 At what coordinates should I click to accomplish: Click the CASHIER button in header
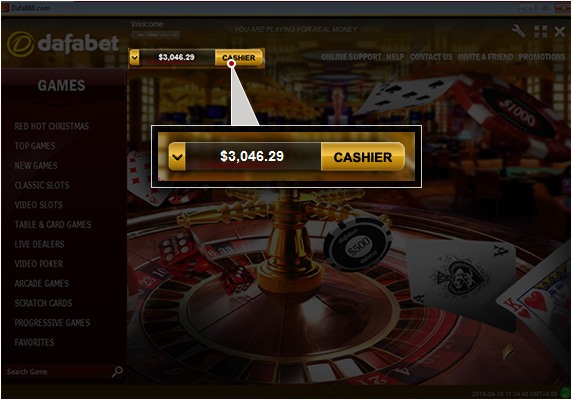coord(239,58)
